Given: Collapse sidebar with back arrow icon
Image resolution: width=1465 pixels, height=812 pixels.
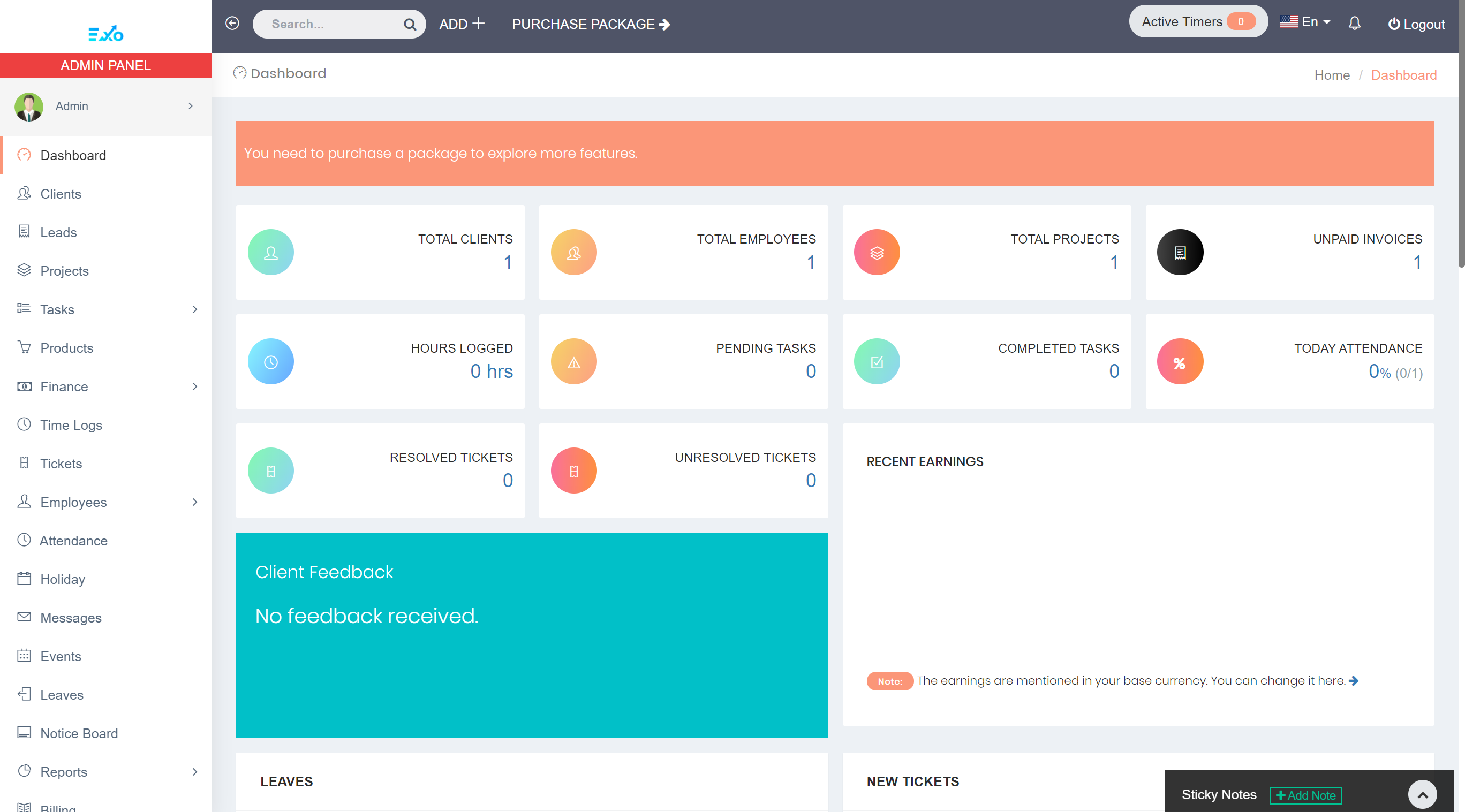Looking at the screenshot, I should click(x=232, y=24).
